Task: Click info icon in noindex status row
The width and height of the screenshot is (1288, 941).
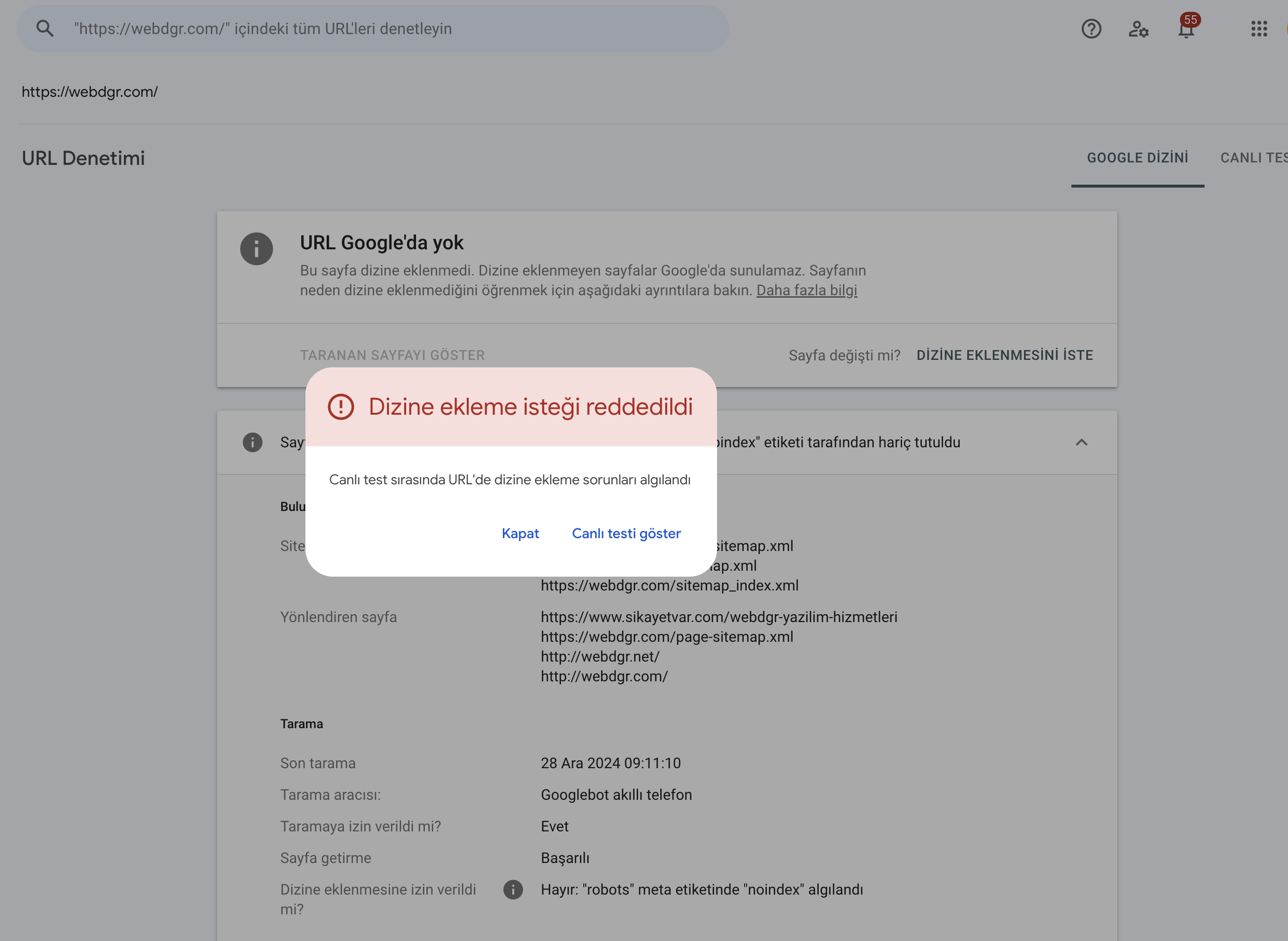Action: (x=252, y=442)
